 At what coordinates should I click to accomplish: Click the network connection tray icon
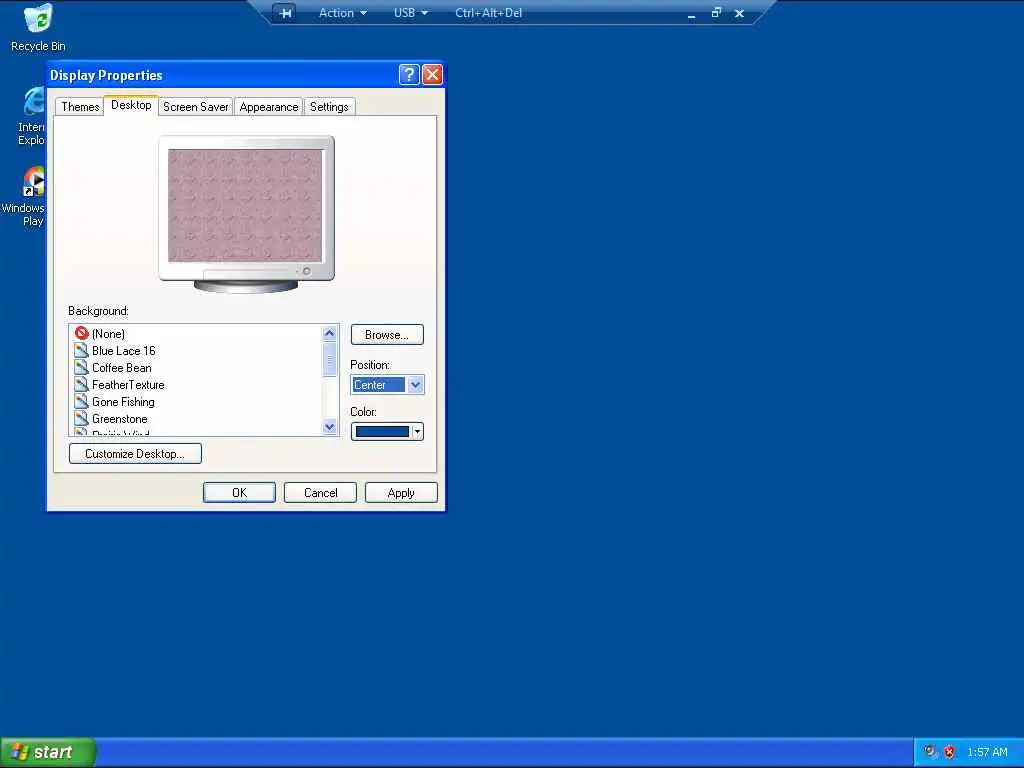tap(931, 752)
